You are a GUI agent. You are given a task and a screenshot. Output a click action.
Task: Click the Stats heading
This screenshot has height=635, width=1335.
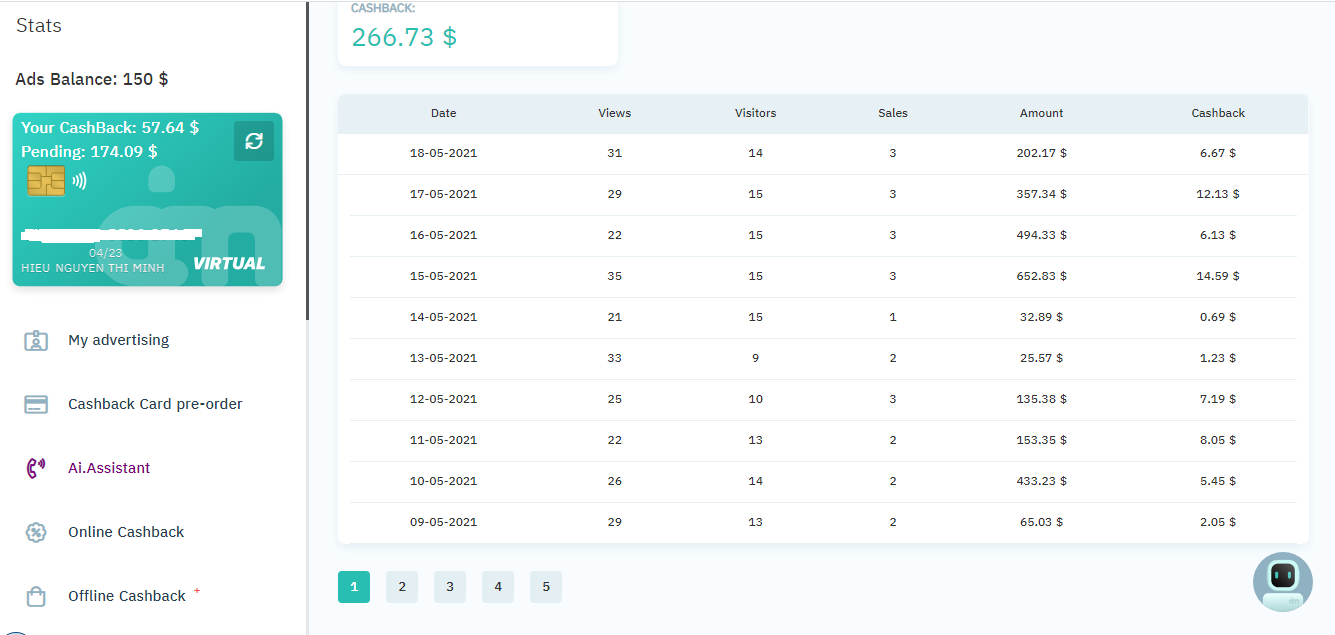[x=39, y=26]
